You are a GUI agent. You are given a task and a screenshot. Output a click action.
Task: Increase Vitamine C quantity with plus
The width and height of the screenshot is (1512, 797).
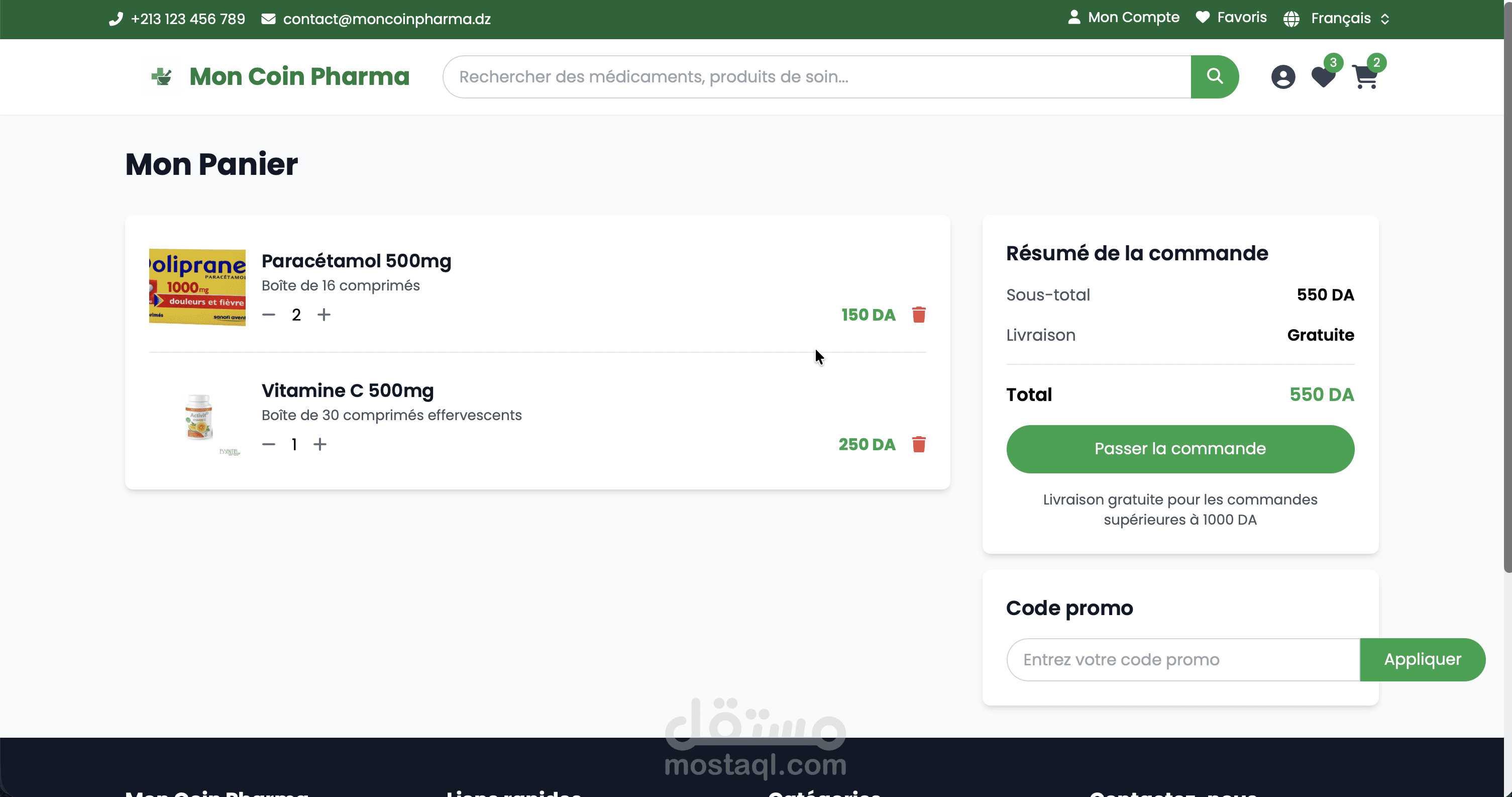[x=320, y=445]
